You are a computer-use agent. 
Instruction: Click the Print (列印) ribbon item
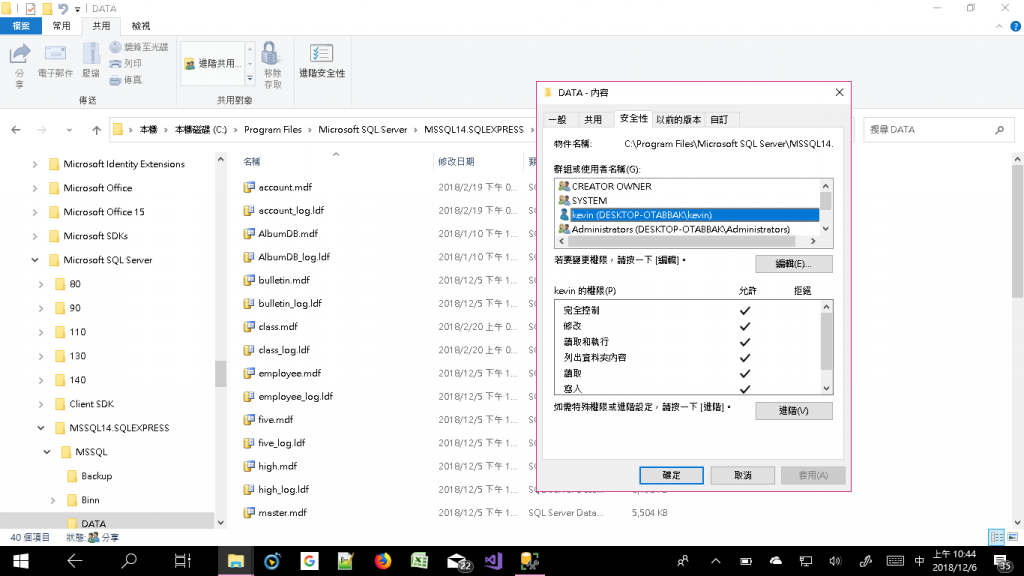(x=125, y=63)
